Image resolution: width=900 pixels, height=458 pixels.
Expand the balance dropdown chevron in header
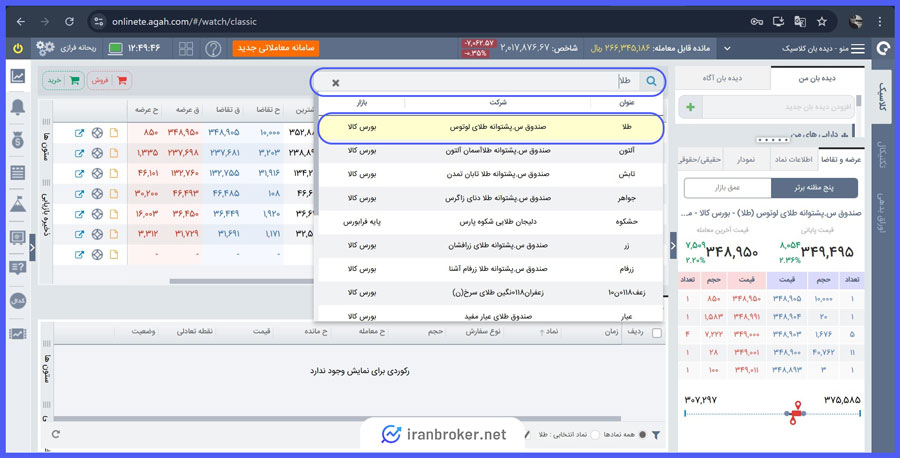click(727, 49)
